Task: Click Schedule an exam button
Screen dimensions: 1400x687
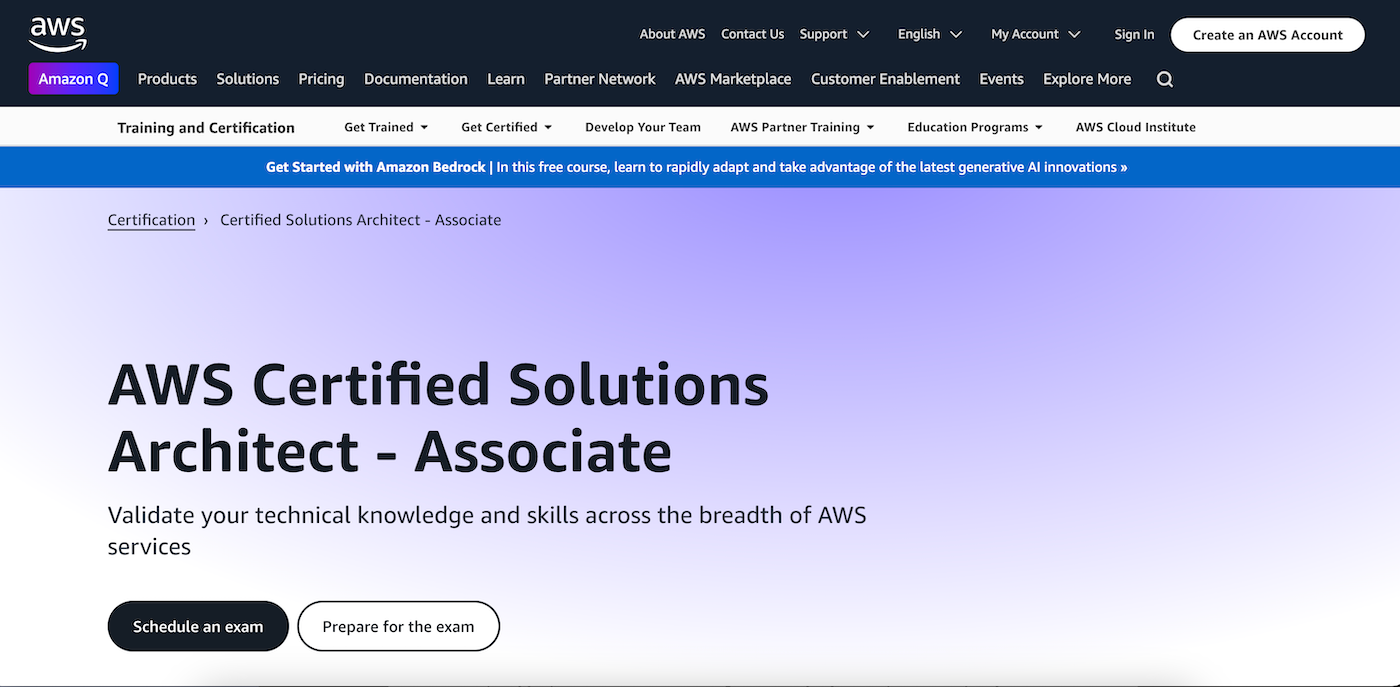Action: 198,626
